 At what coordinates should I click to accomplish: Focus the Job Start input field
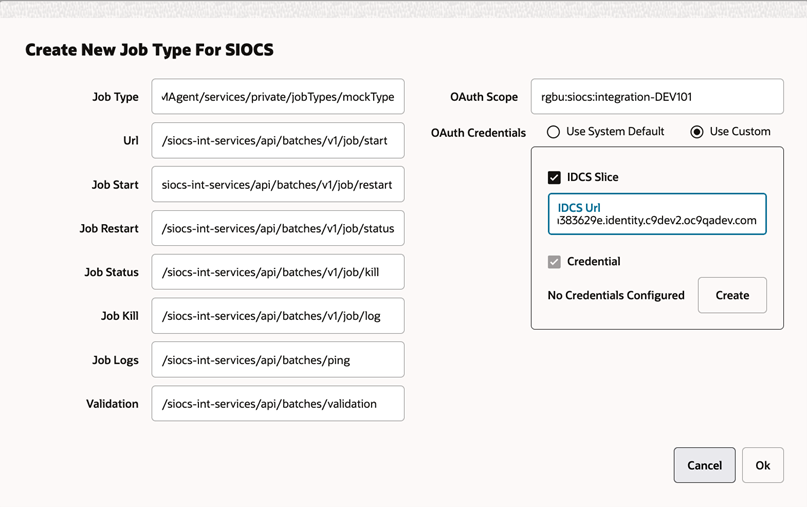coord(278,184)
